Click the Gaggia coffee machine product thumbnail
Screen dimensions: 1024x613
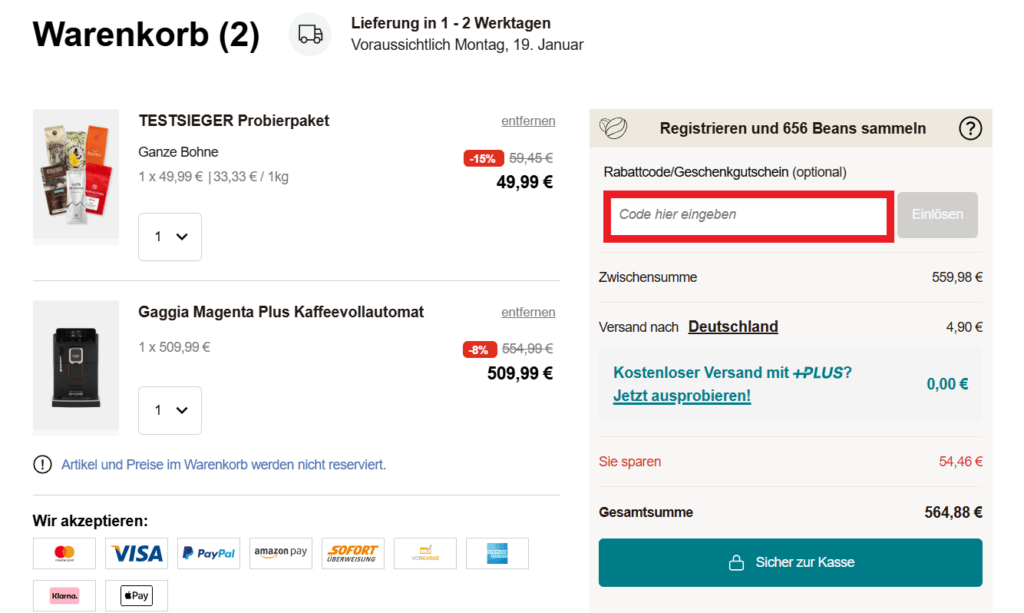[76, 366]
